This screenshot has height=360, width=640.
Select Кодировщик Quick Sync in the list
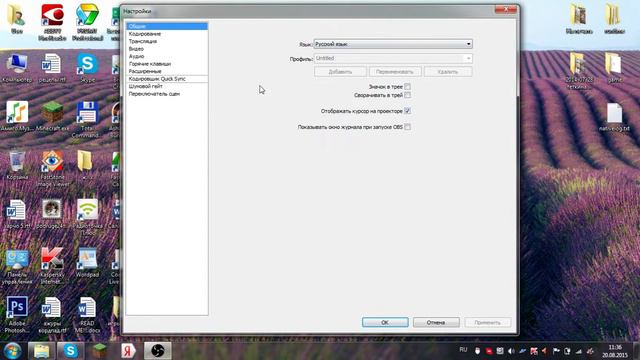(x=167, y=79)
